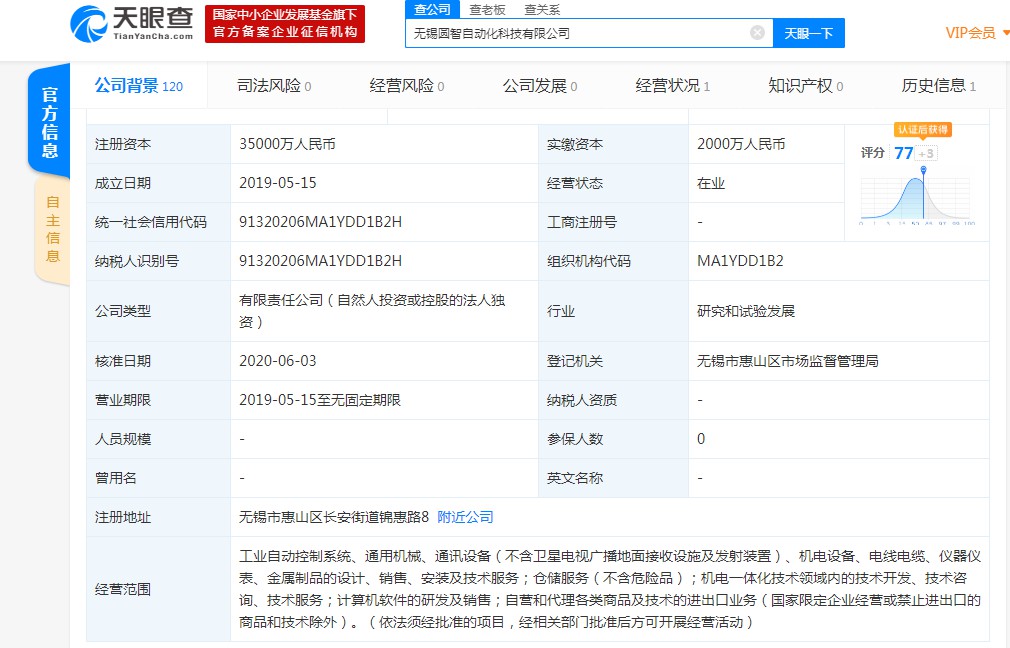This screenshot has width=1010, height=648.
Task: Open the 自主信息 side tab
Action: [x=52, y=229]
